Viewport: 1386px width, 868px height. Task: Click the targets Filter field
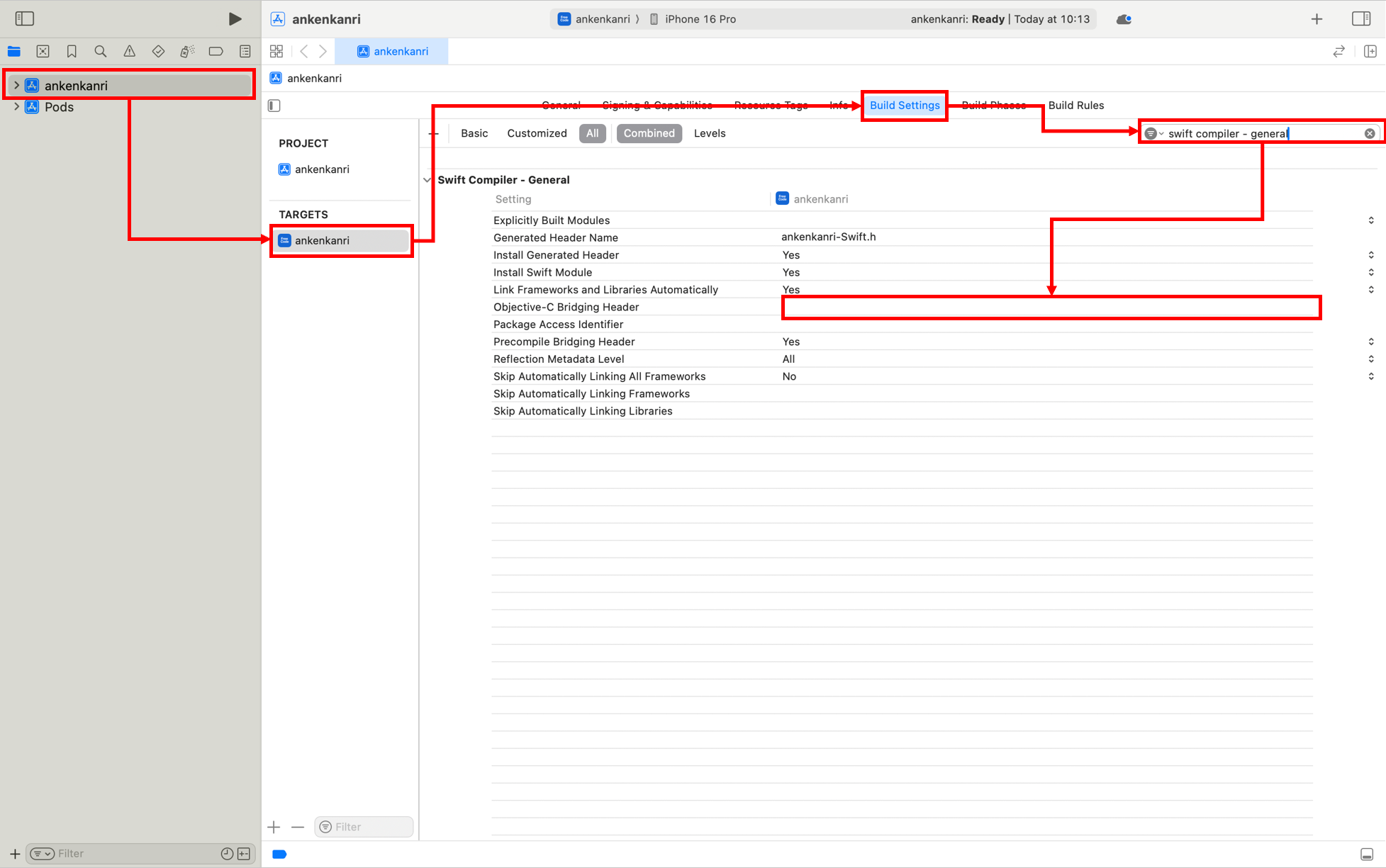(364, 827)
